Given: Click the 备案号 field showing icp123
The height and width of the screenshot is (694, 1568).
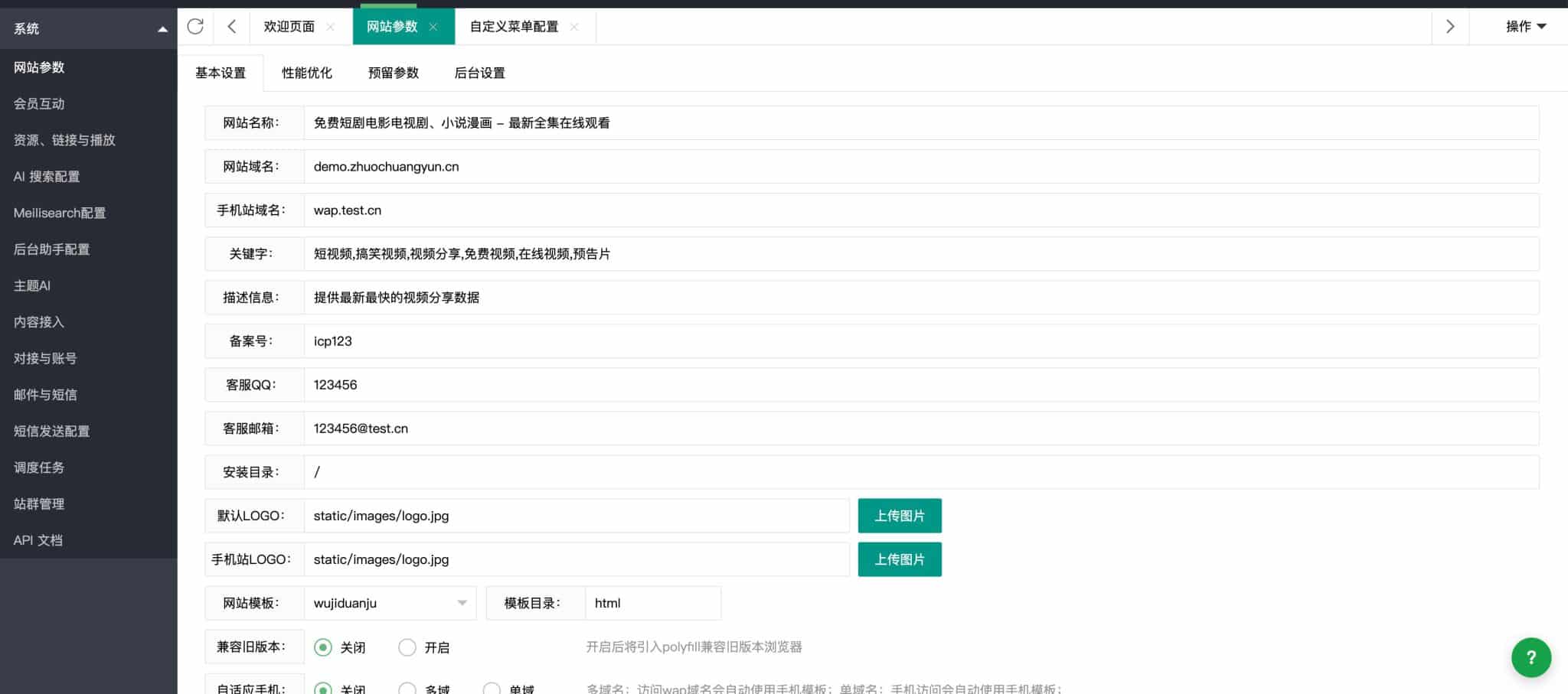Looking at the screenshot, I should pos(922,341).
